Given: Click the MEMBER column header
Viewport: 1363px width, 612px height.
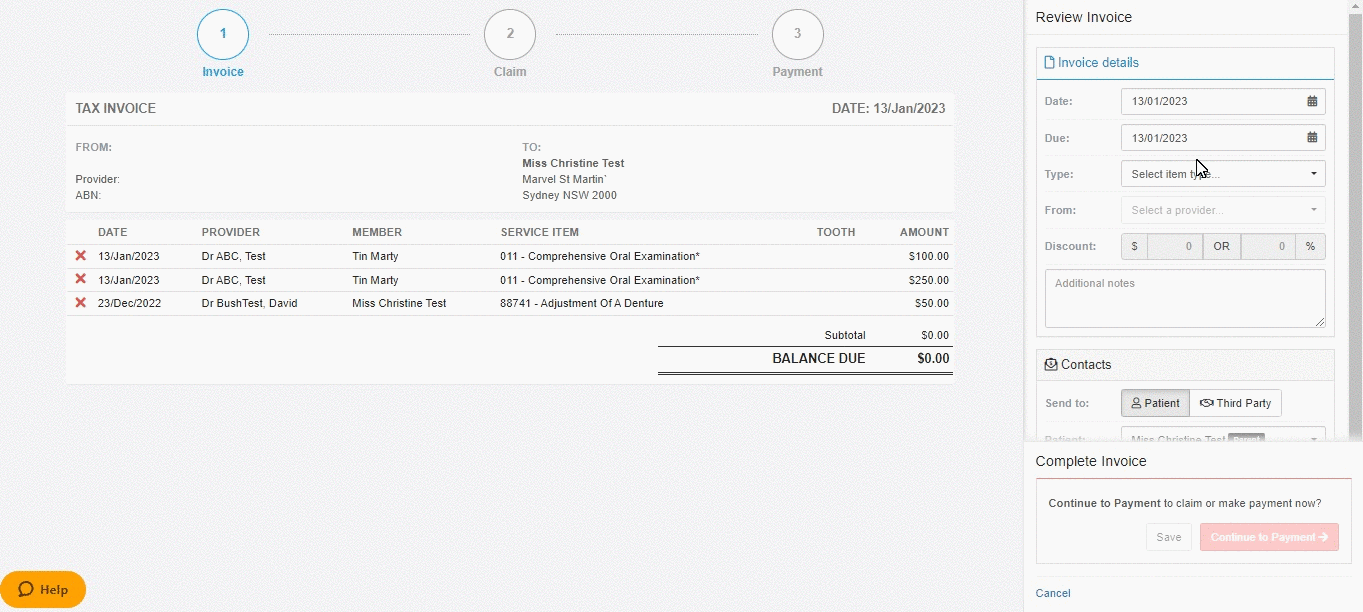Looking at the screenshot, I should point(377,232).
